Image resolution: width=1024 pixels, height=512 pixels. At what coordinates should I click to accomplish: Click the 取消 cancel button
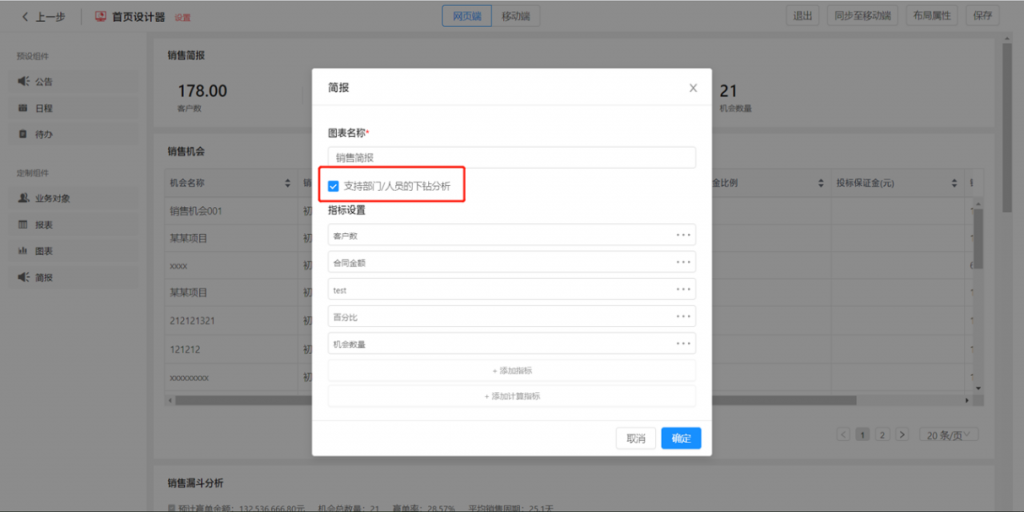636,438
